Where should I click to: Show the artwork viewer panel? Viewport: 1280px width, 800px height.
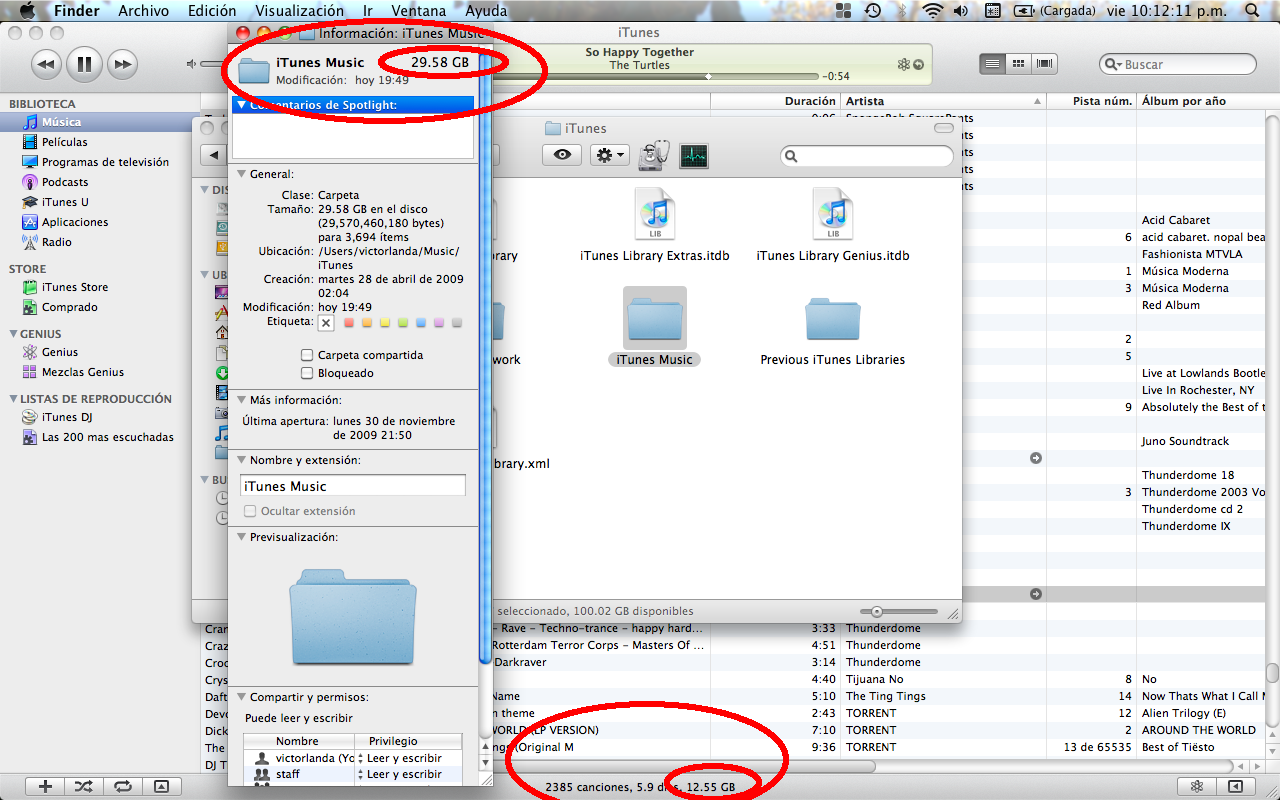coord(162,787)
